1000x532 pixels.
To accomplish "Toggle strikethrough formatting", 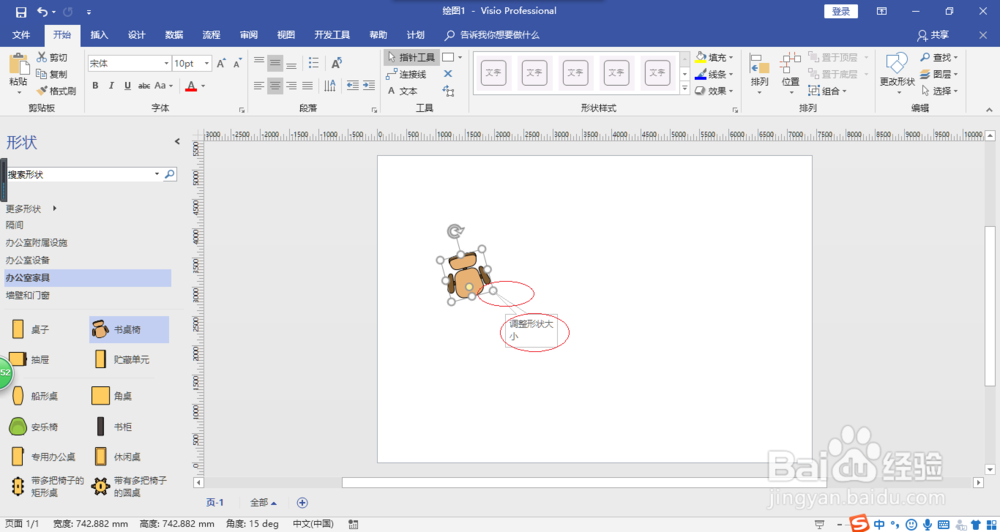I will 144,85.
